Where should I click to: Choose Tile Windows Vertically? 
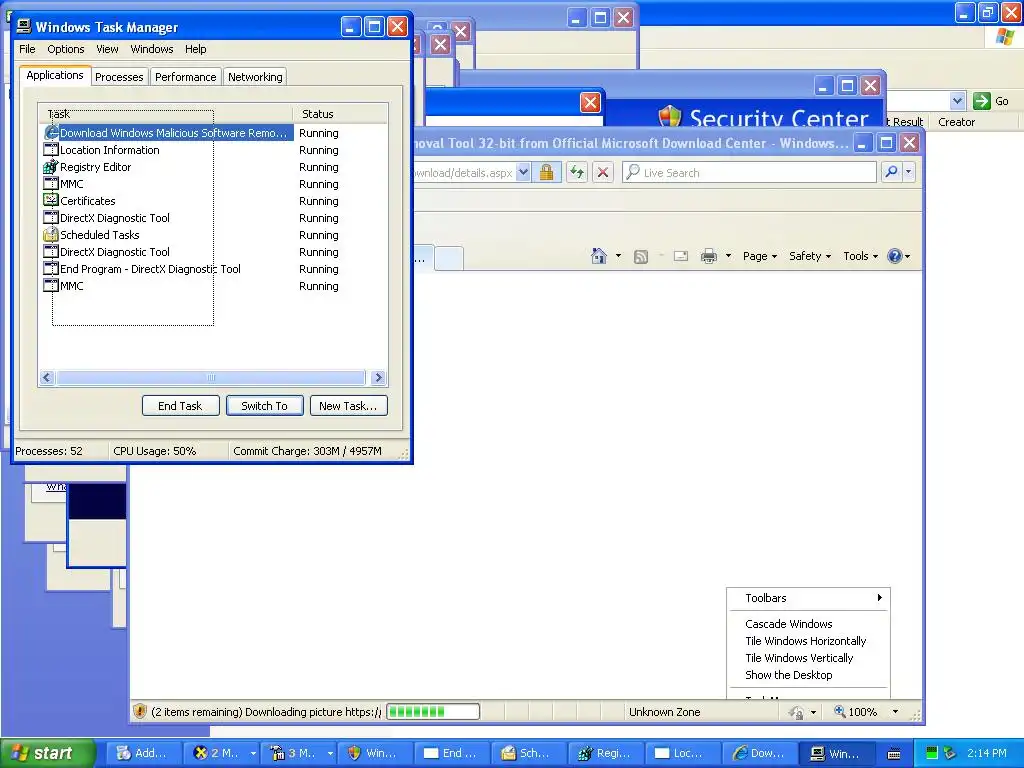click(808, 658)
